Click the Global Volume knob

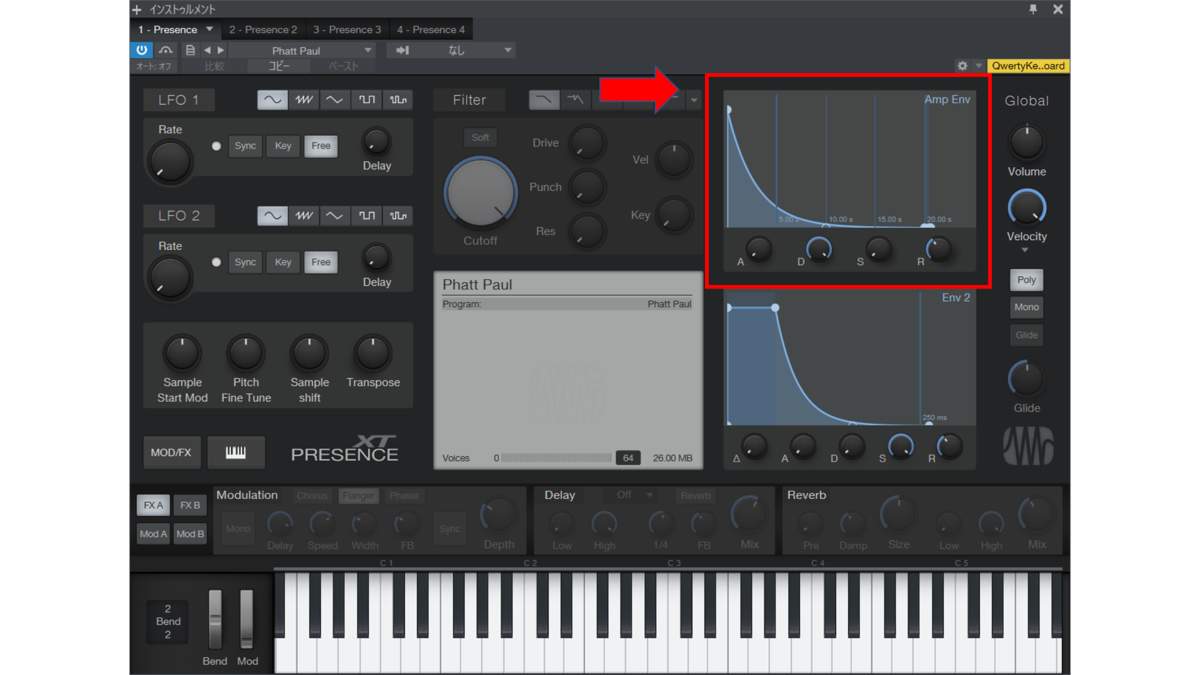point(1026,142)
